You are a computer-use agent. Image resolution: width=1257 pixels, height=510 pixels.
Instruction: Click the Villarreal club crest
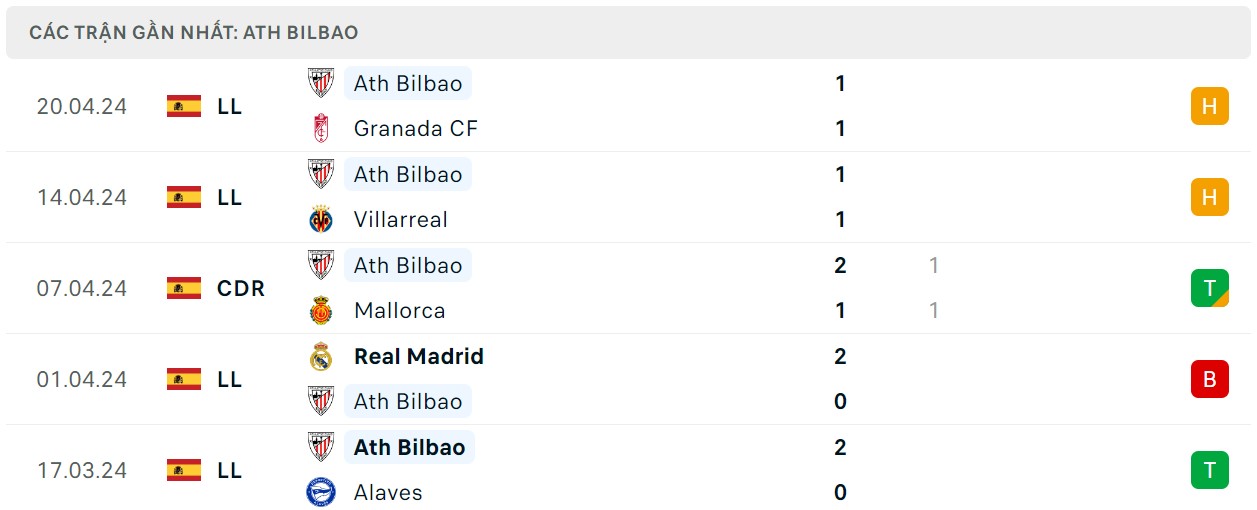[x=321, y=219]
